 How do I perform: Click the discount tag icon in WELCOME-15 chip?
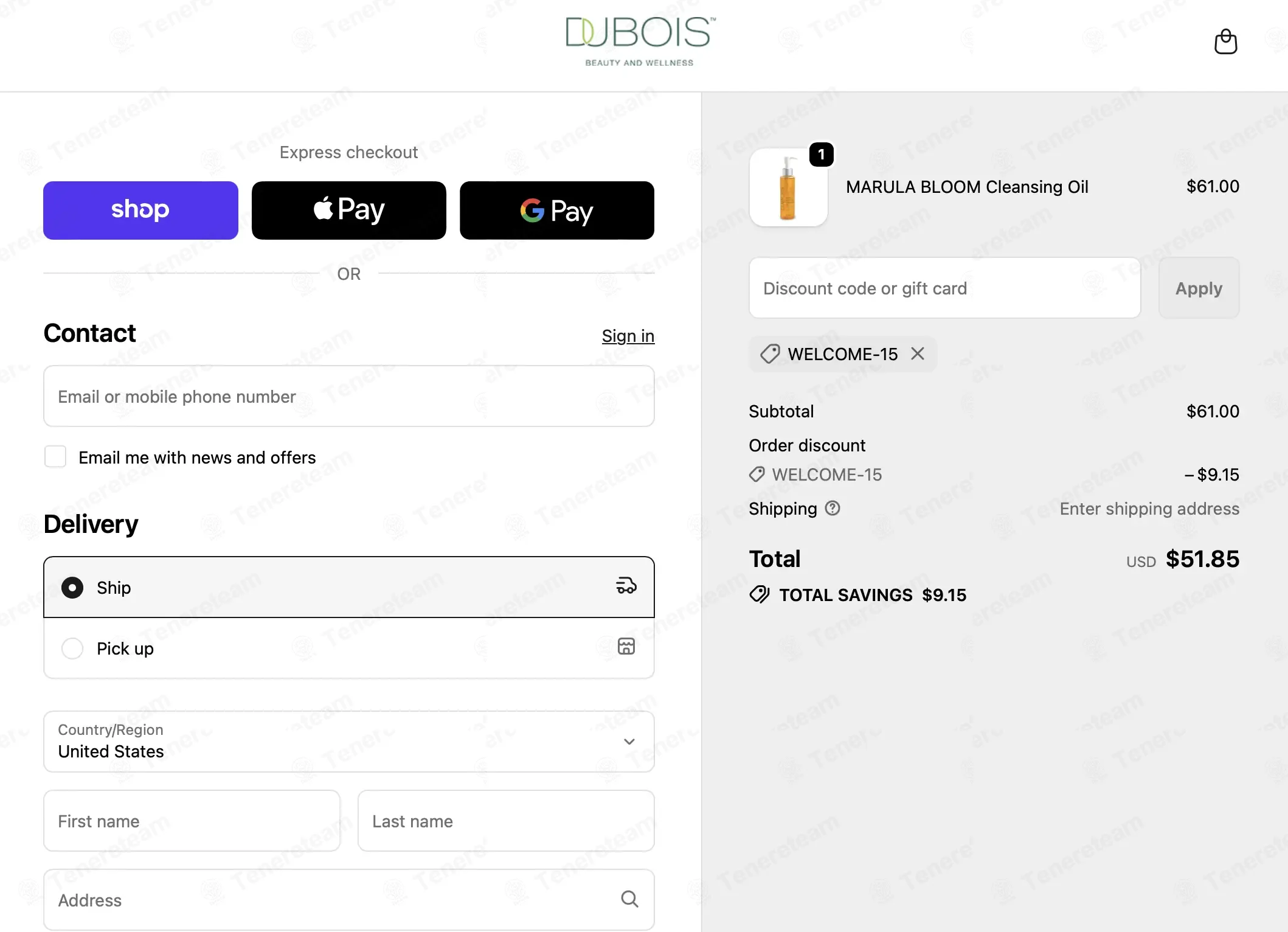click(770, 354)
